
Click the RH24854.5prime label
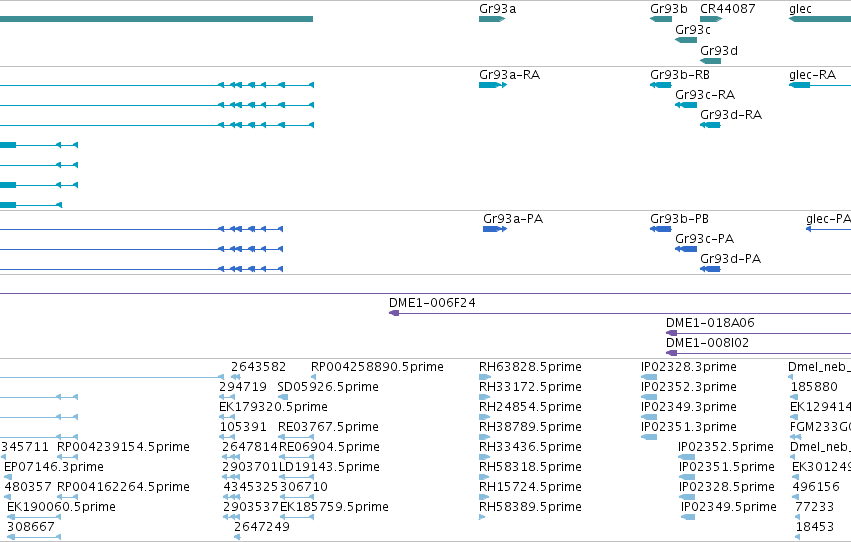point(530,407)
